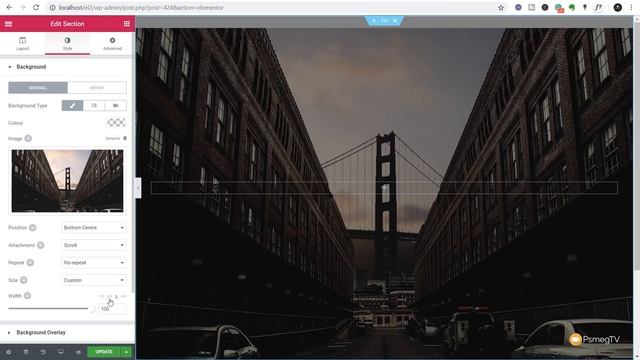Choose the classic brush background type
Viewport: 640px width, 360px height.
tap(72, 106)
